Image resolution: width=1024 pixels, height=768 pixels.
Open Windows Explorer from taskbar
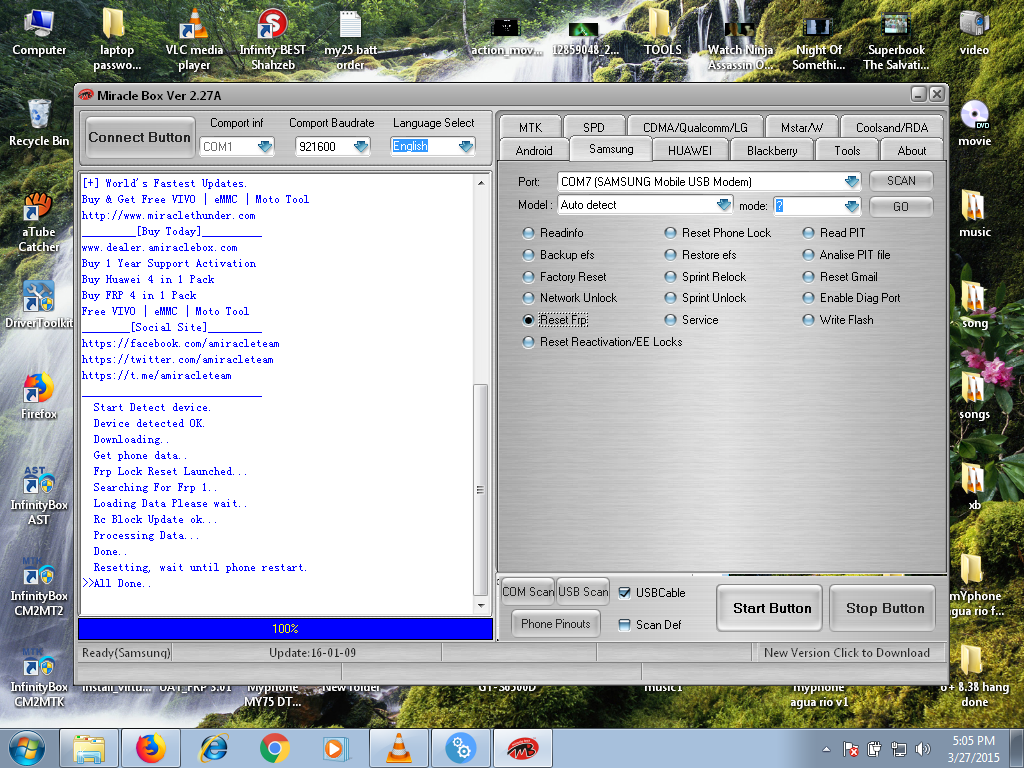click(x=89, y=748)
